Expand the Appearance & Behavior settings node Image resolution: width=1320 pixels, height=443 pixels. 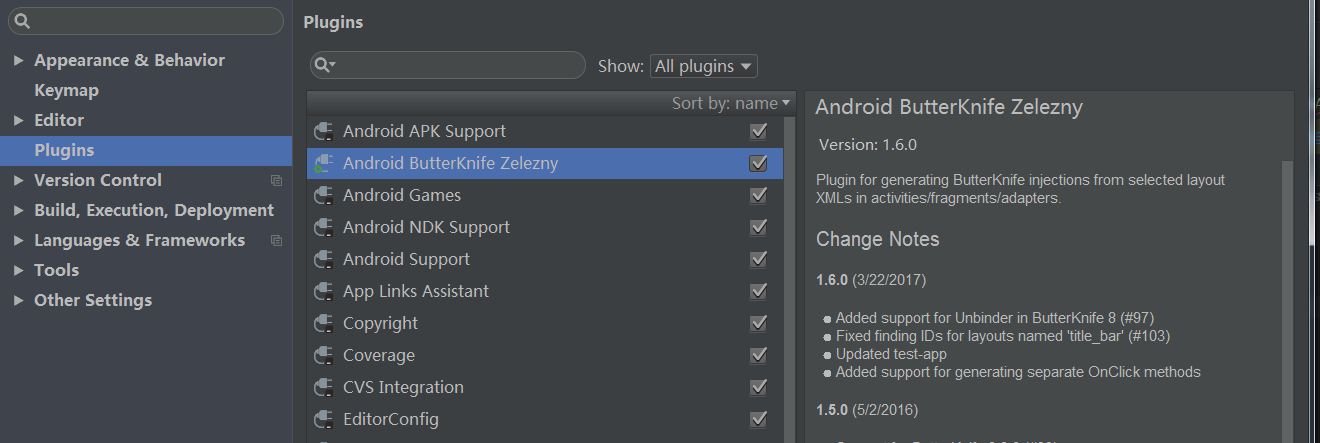(18, 60)
